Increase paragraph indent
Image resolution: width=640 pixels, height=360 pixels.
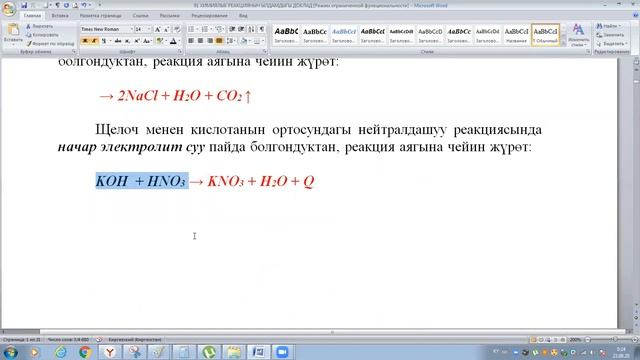tap(241, 29)
